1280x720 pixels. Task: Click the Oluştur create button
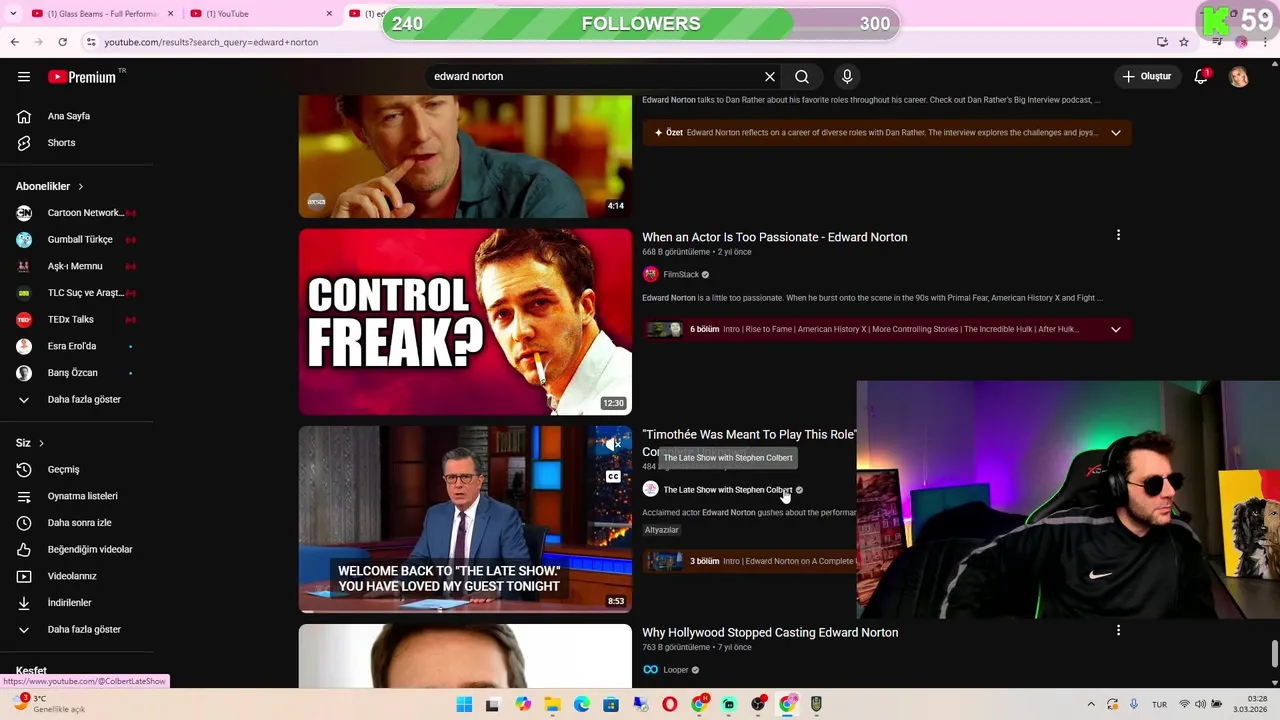coord(1146,77)
